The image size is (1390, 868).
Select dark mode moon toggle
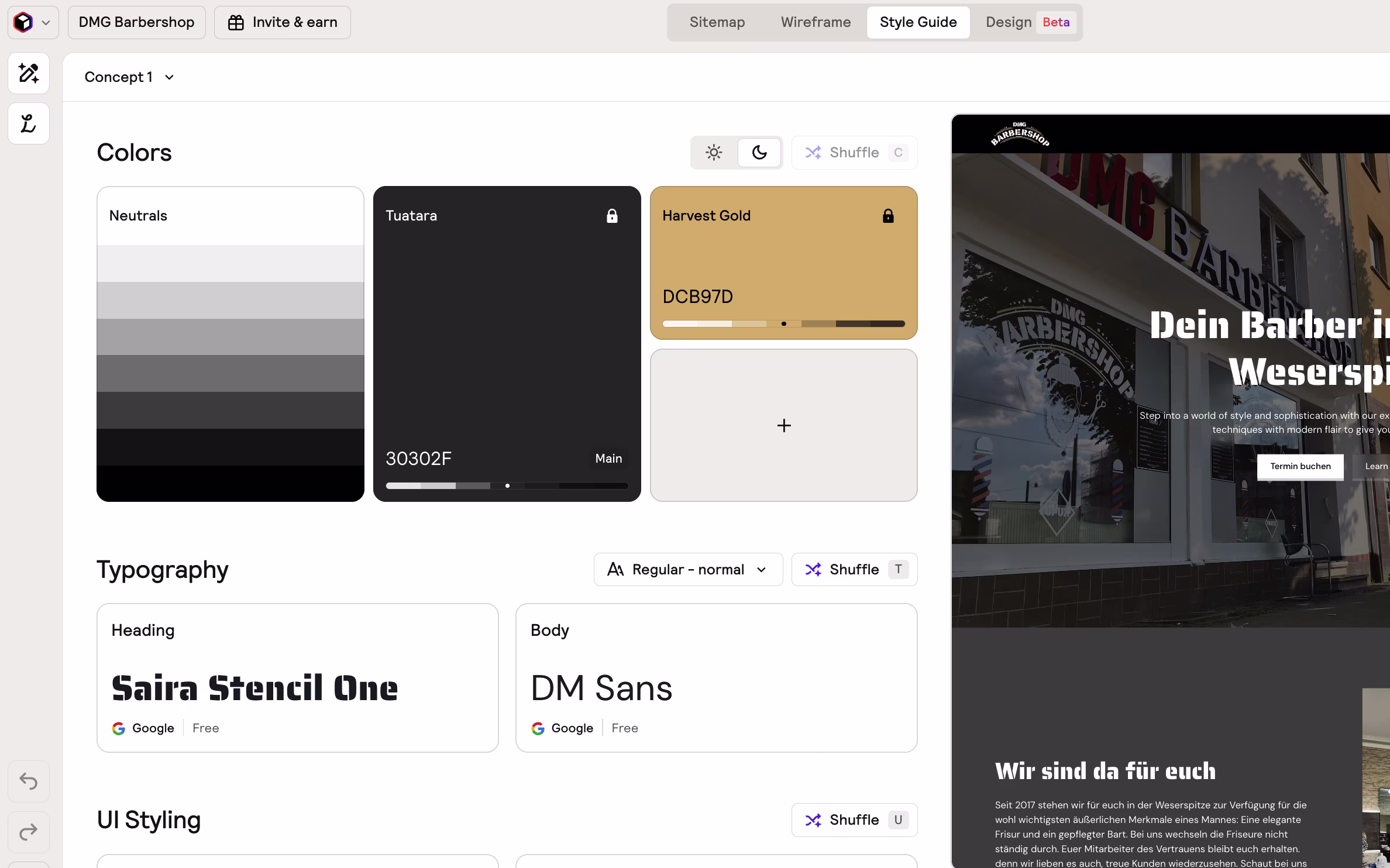click(759, 153)
